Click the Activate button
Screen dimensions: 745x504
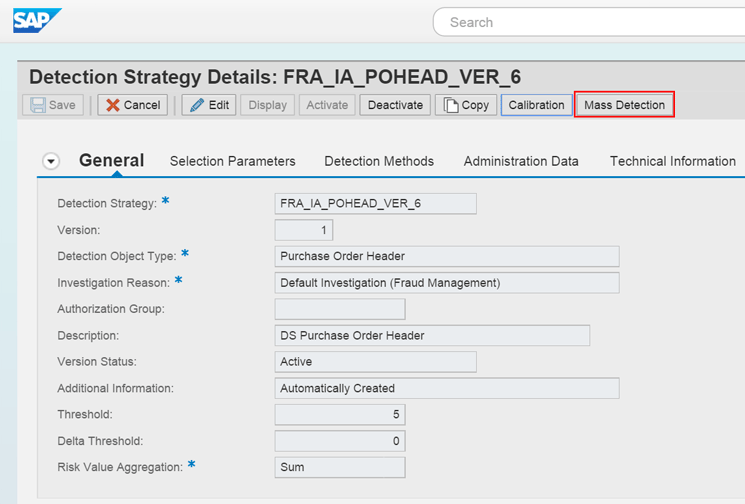[x=327, y=105]
